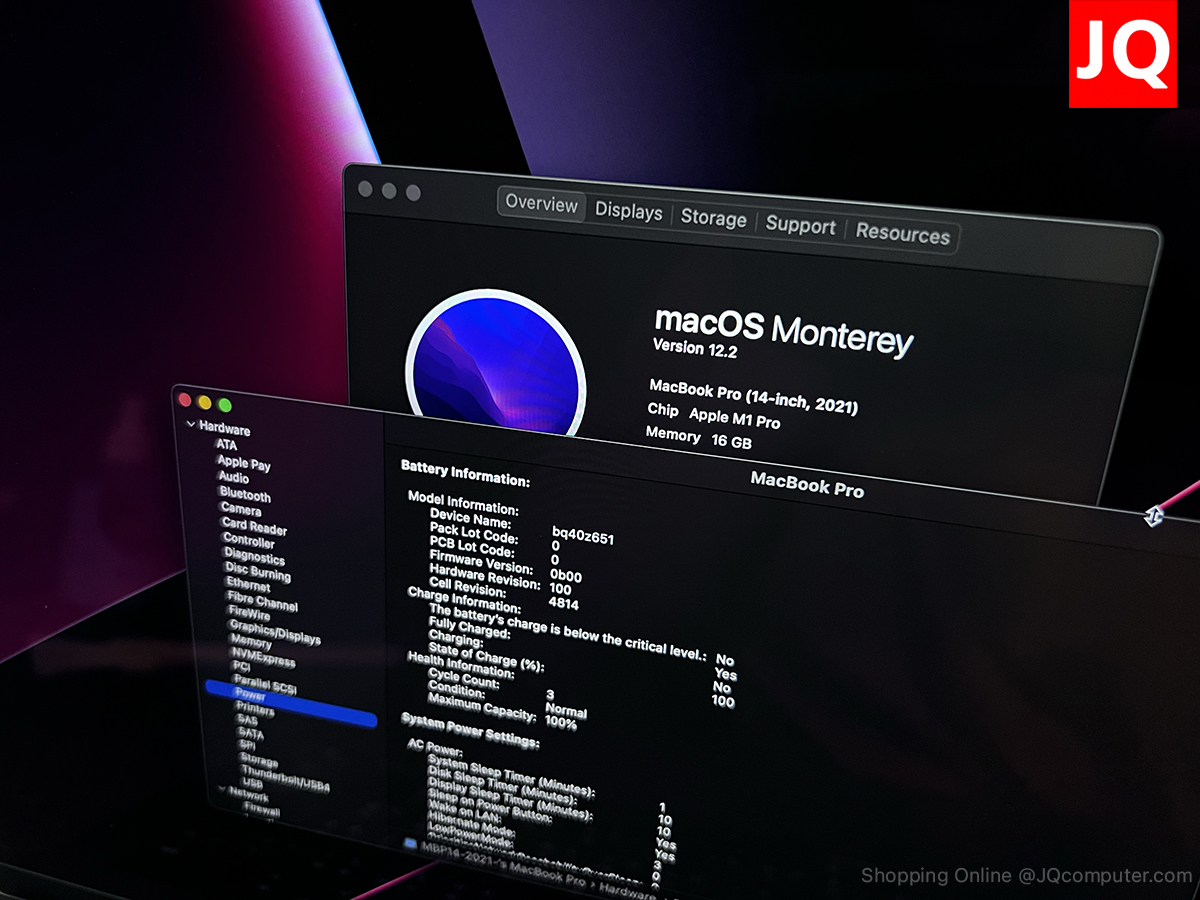1200x900 pixels.
Task: Click "MacBook Pro (14-inch, 2021)" model text
Action: point(754,396)
